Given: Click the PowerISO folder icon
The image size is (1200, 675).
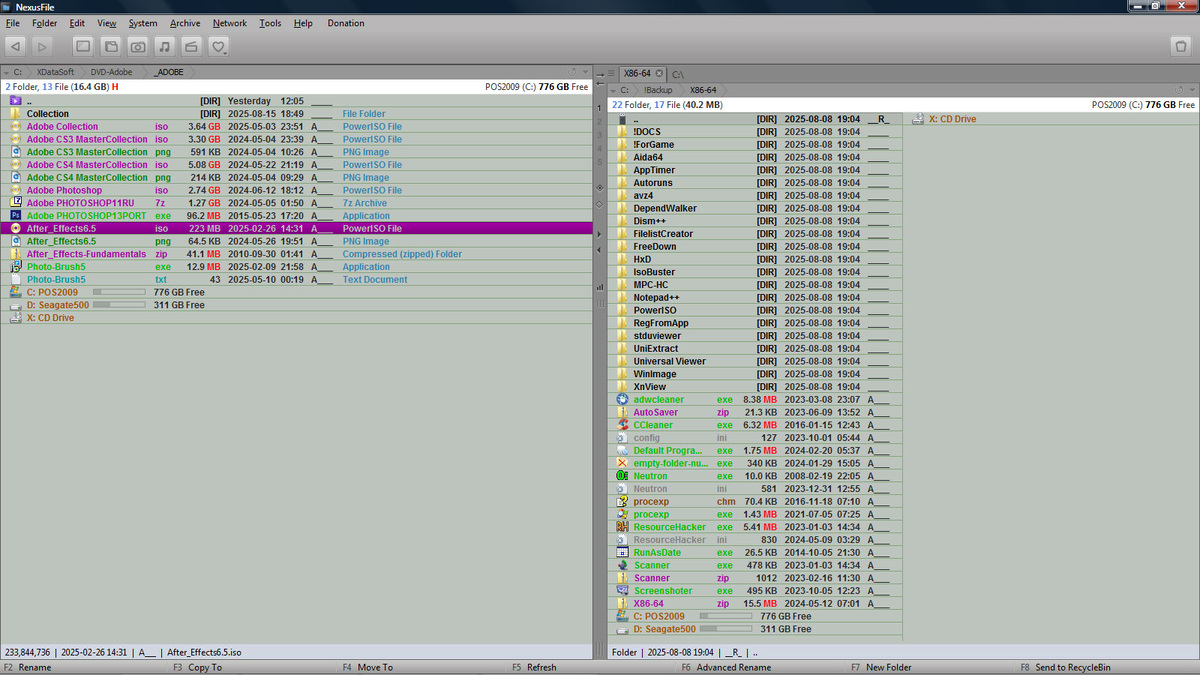Looking at the screenshot, I should coord(622,310).
